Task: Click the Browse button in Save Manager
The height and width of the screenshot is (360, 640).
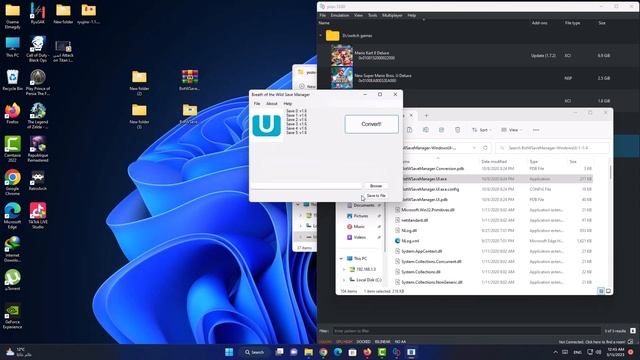Action: pos(376,186)
